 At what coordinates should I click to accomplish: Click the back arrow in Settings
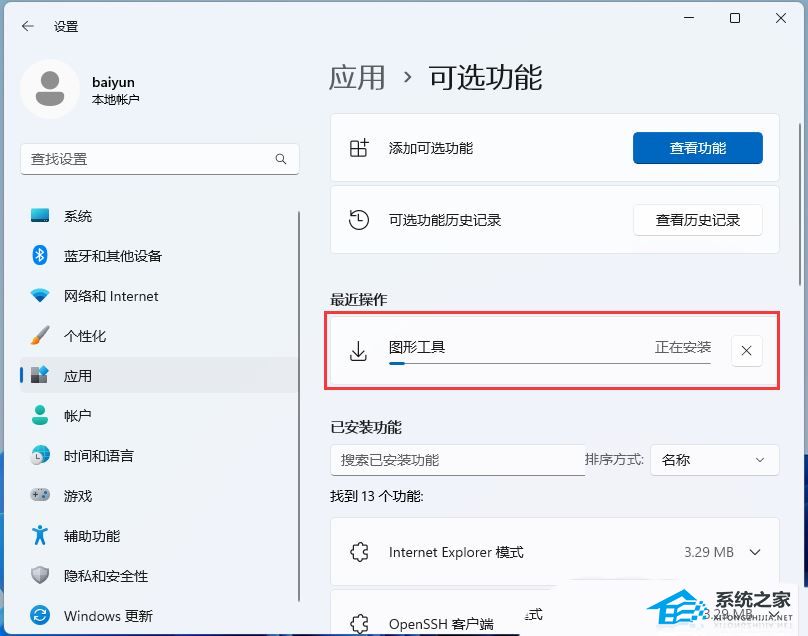(27, 26)
